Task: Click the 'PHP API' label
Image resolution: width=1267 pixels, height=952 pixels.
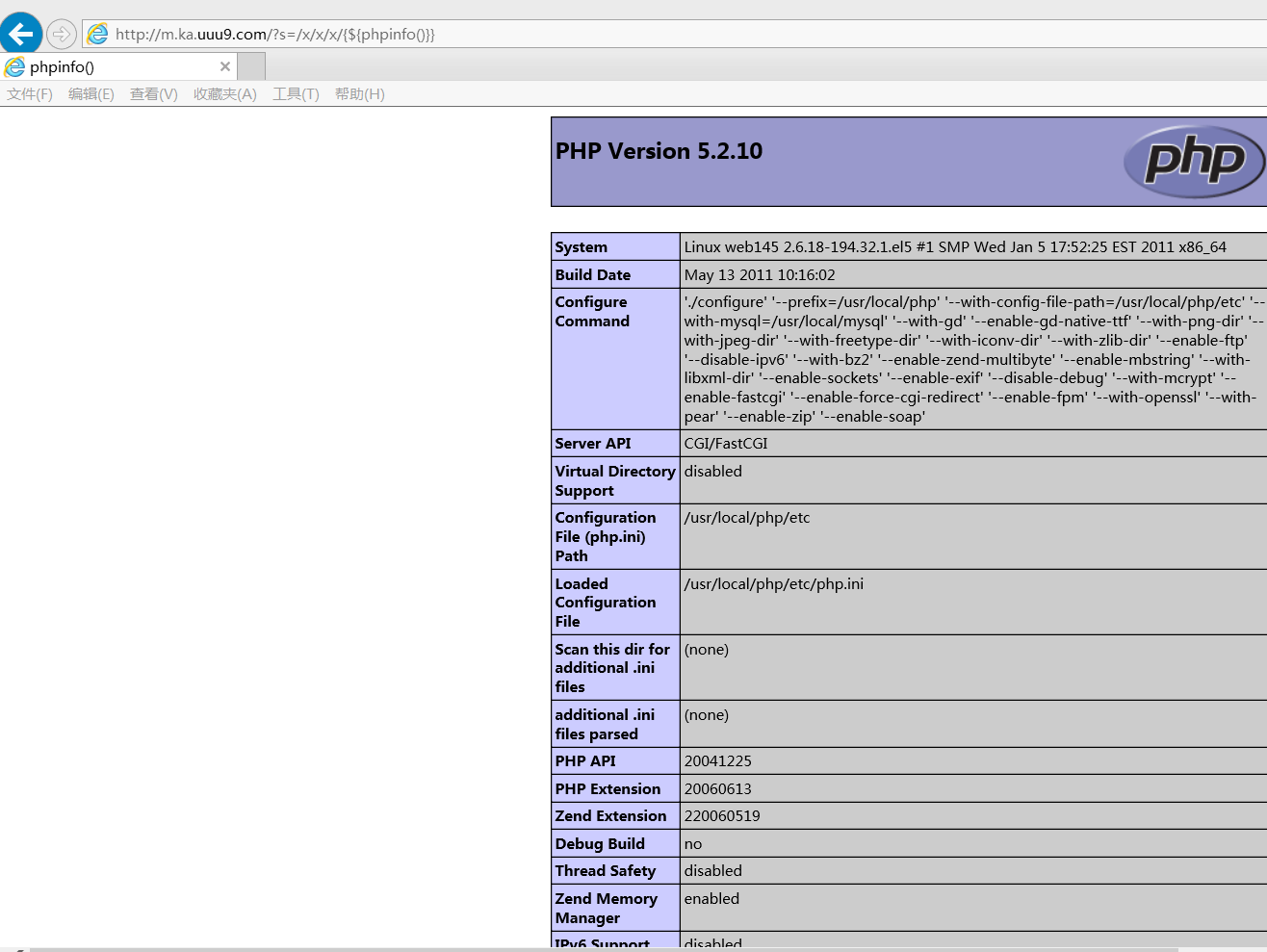Action: pyautogui.click(x=585, y=761)
